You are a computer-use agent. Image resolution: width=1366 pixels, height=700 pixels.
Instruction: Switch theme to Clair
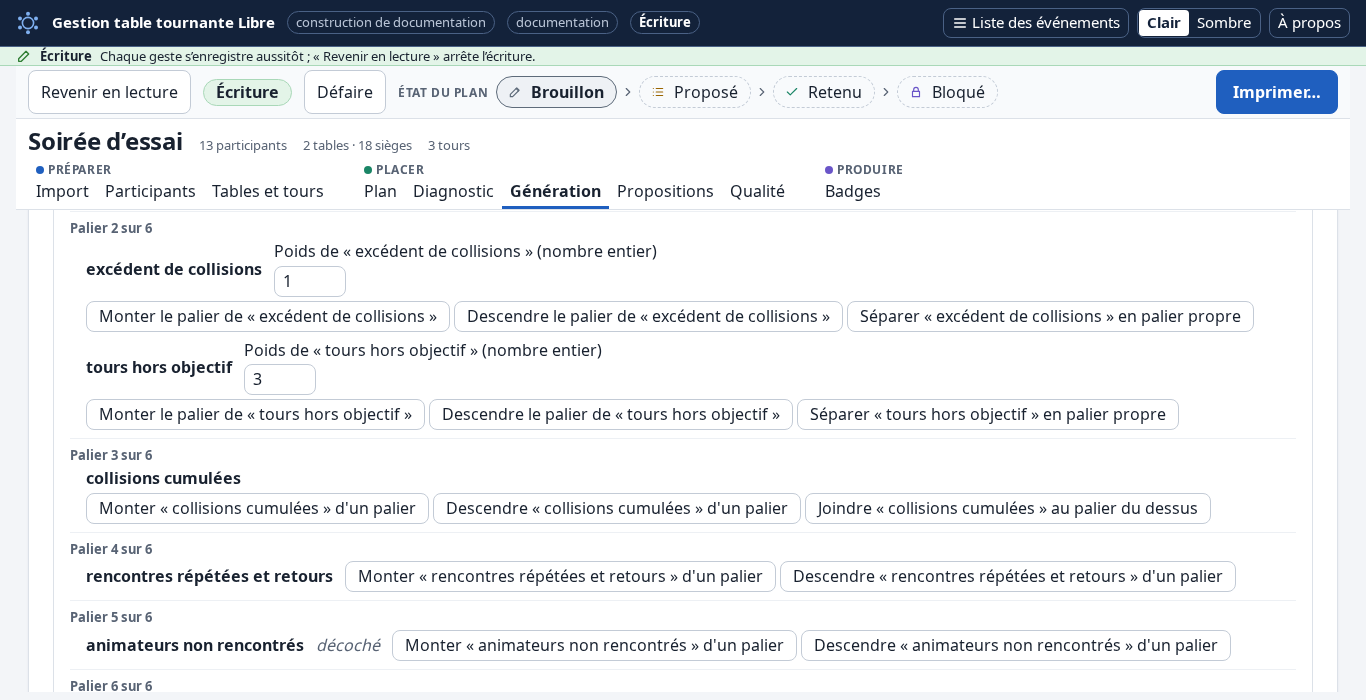[x=1164, y=23]
